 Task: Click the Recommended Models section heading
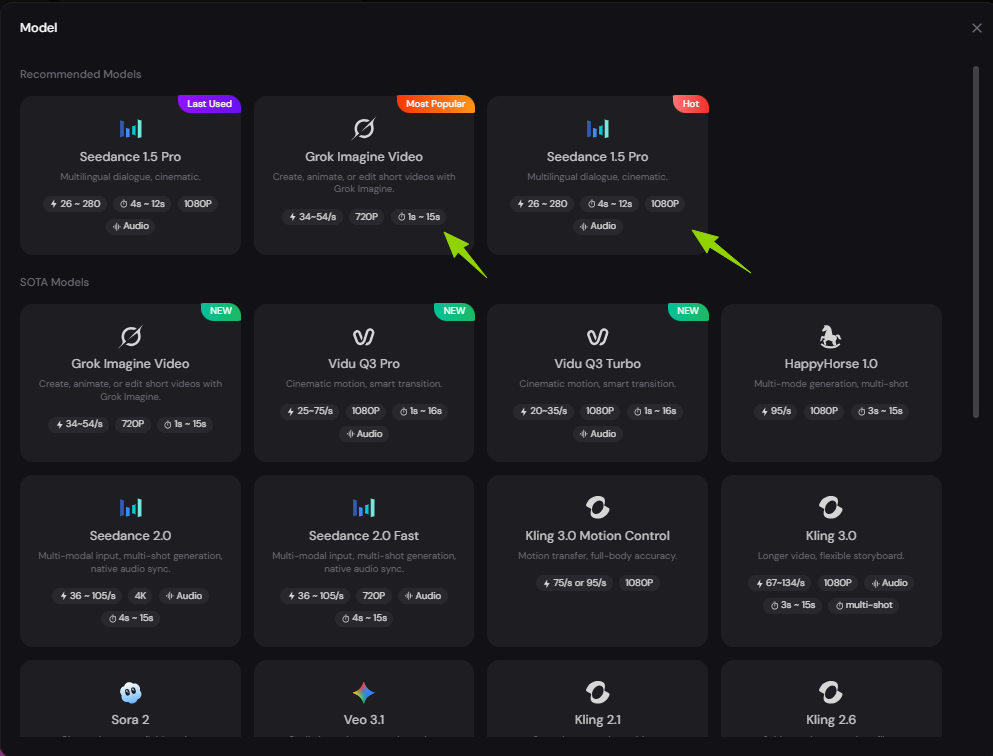tap(80, 74)
